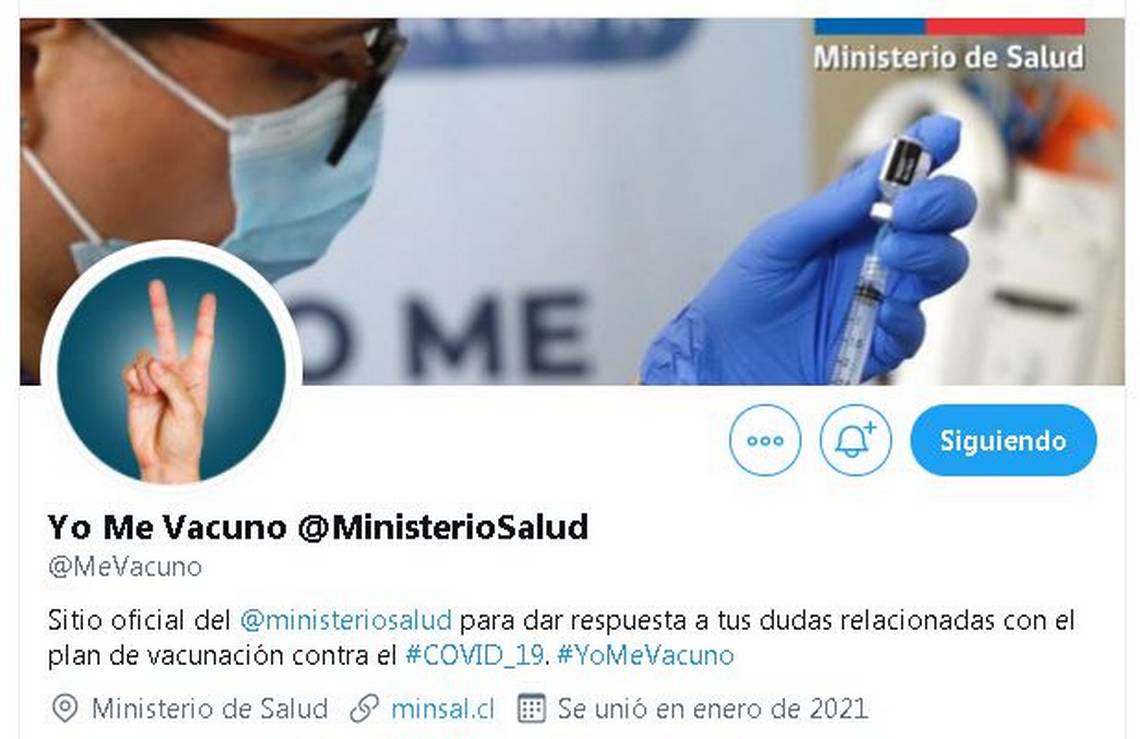Turn on notifications with the bell icon

click(855, 440)
